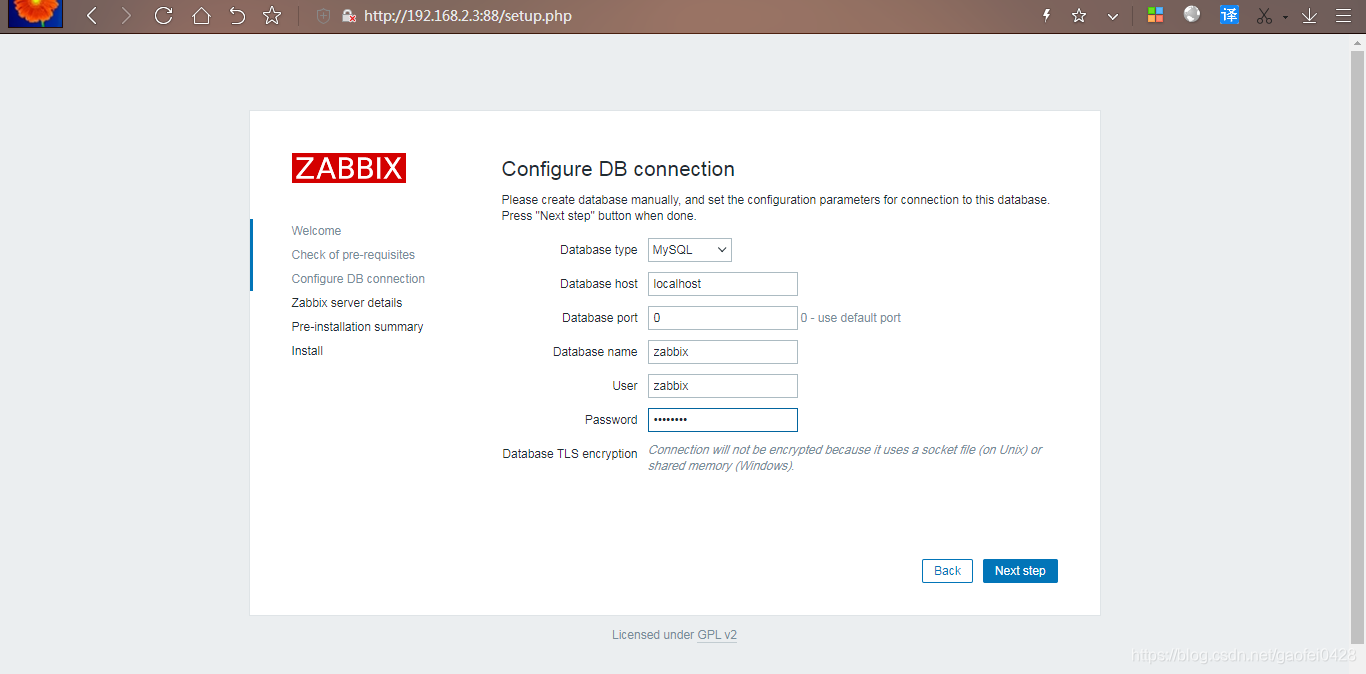Select Zabbix server details step
This screenshot has height=674, width=1366.
(x=347, y=303)
